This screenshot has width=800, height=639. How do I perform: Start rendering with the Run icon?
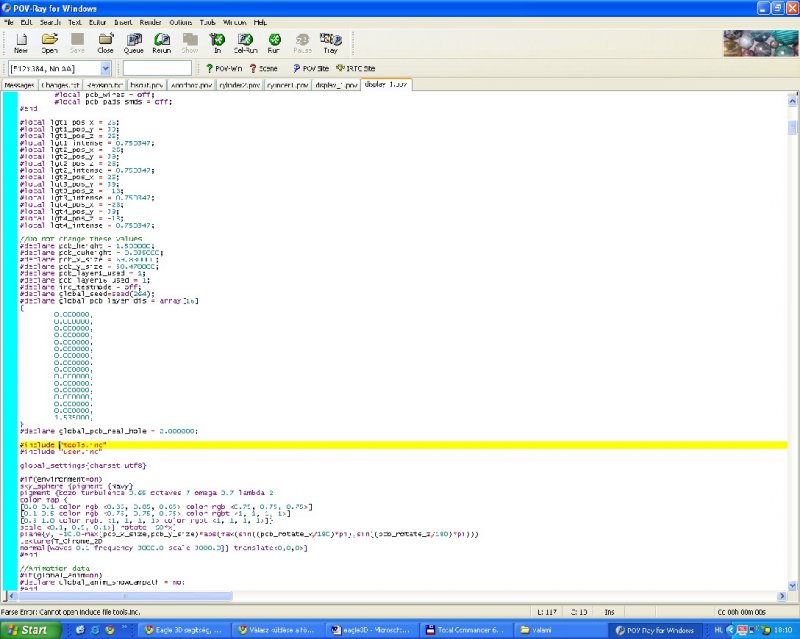click(274, 43)
